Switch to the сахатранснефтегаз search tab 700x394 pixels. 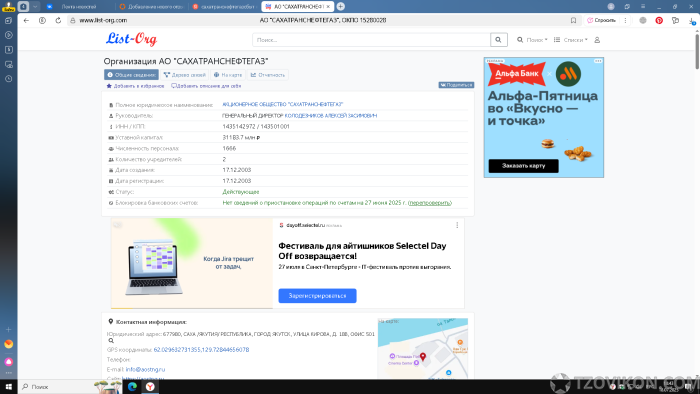pos(224,7)
